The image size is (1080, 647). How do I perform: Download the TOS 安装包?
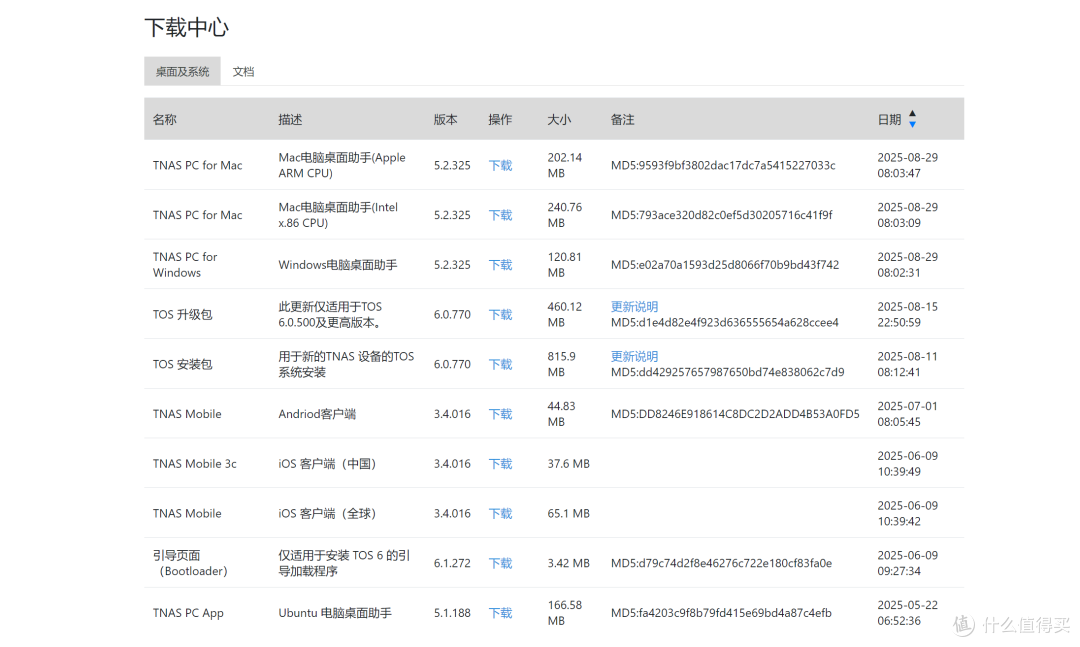[x=501, y=364]
